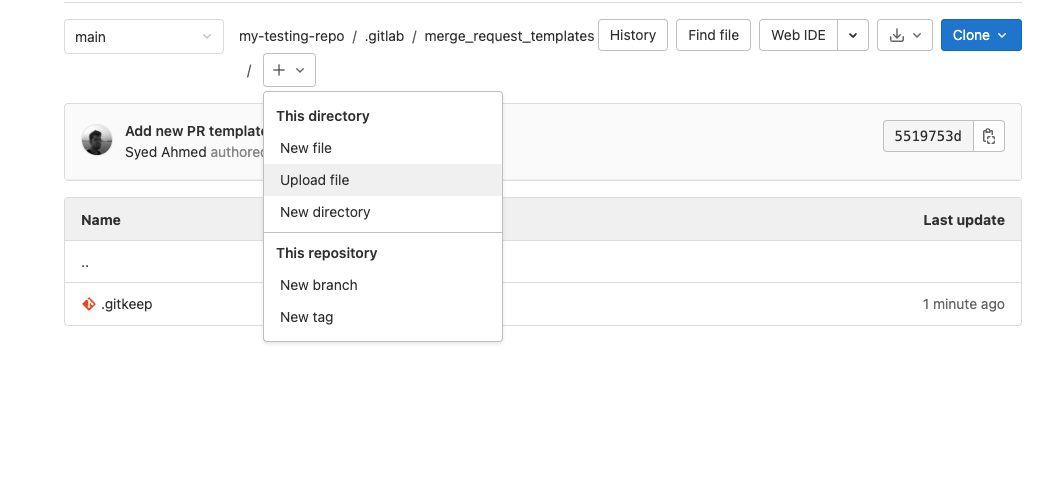Go to my-testing-repo breadcrumb link
Image resolution: width=1057 pixels, height=499 pixels.
tap(291, 36)
